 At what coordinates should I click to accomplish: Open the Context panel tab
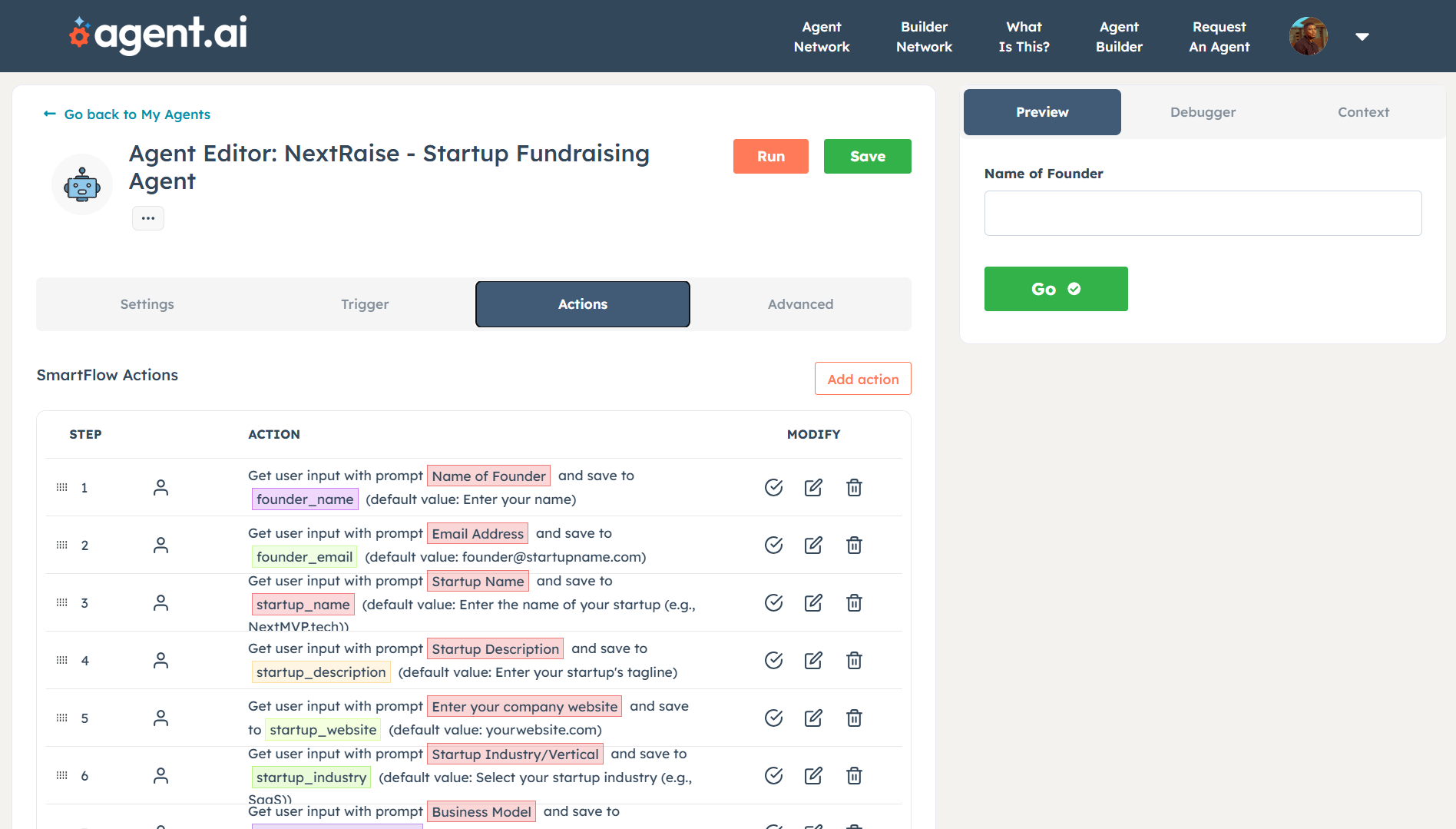point(1363,112)
